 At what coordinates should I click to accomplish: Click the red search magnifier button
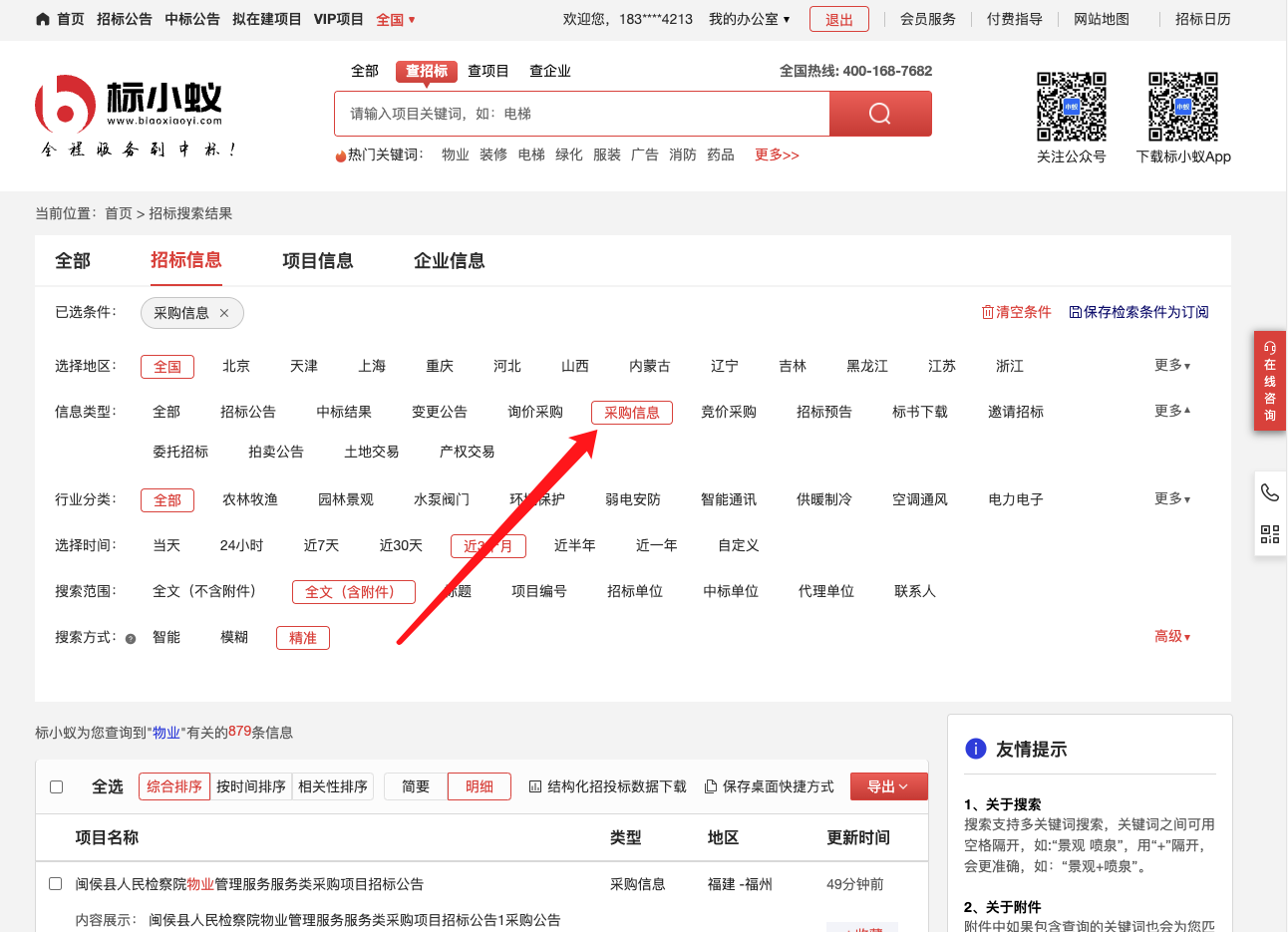(x=879, y=114)
